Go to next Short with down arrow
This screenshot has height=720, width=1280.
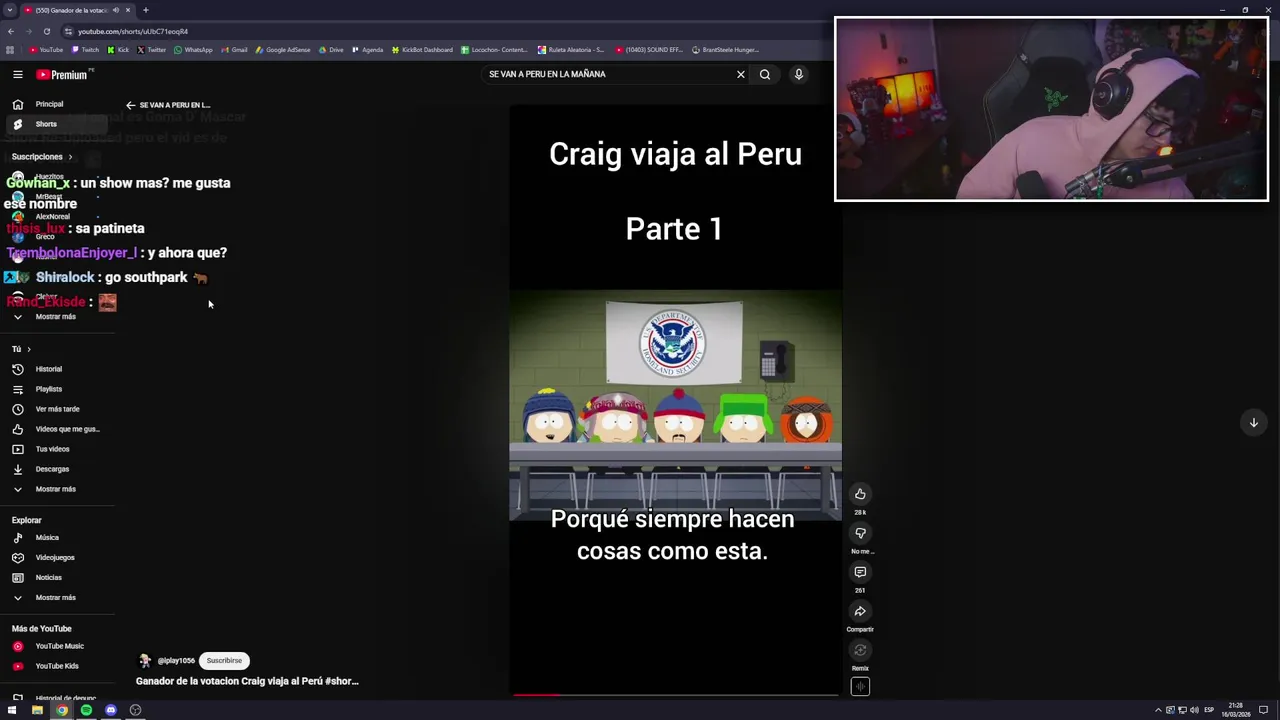[x=1253, y=422]
